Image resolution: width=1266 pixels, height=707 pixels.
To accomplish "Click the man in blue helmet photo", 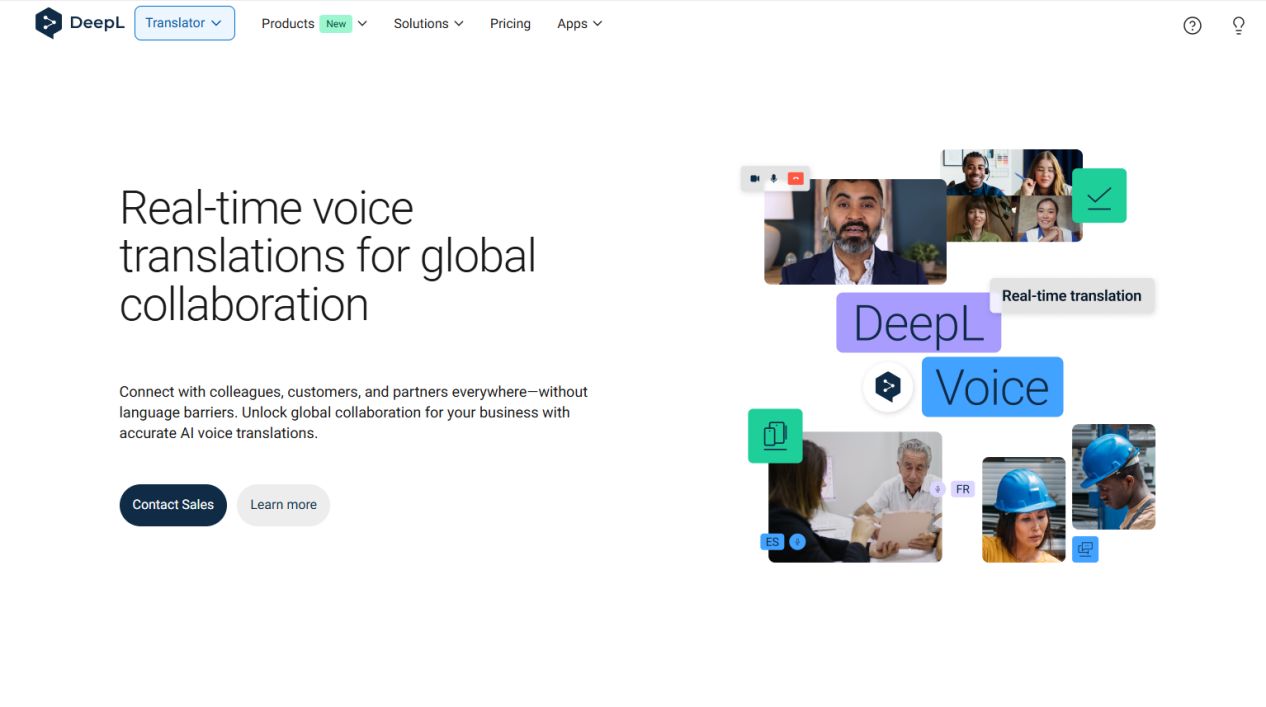I will [1113, 477].
